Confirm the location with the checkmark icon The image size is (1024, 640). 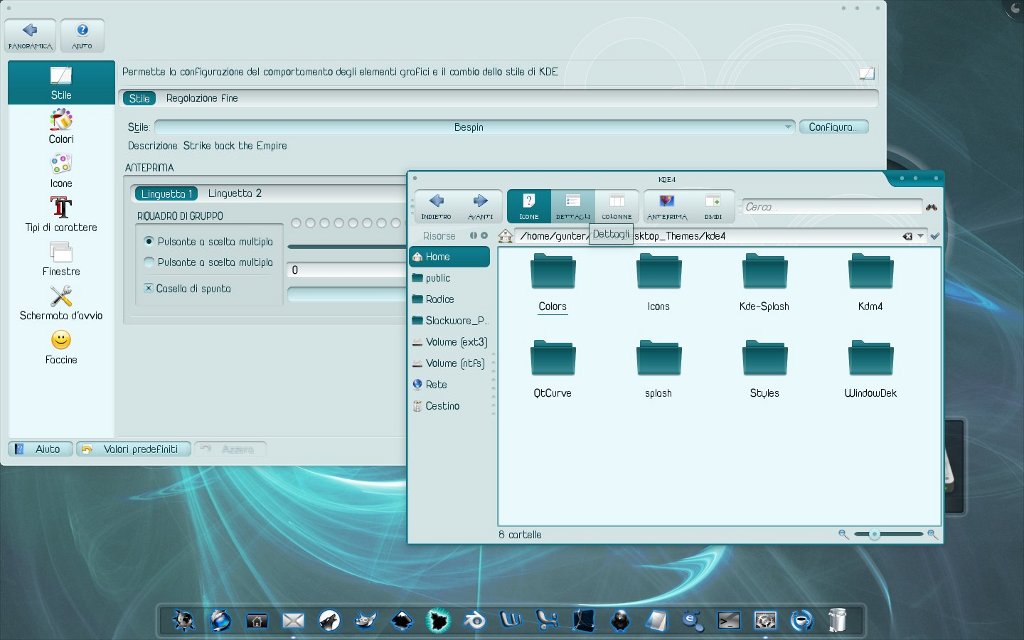(x=935, y=236)
